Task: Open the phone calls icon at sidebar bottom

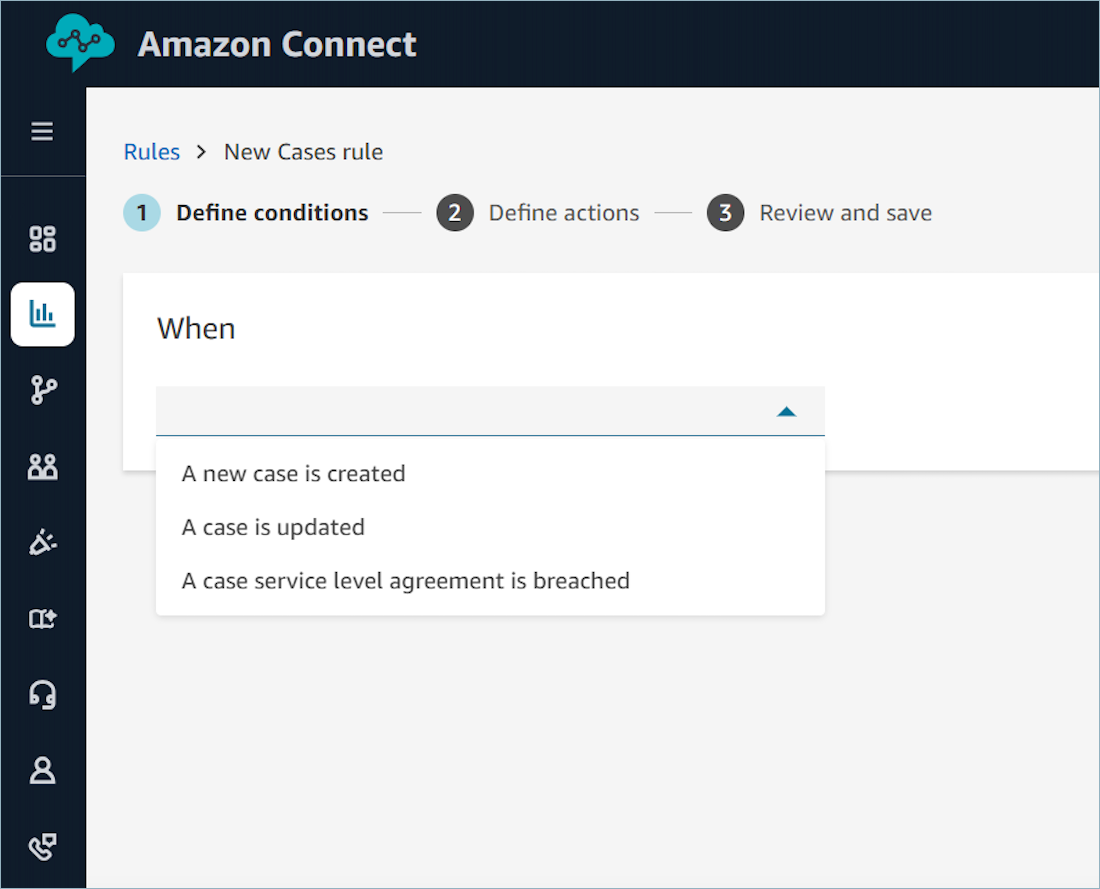Action: pos(42,847)
